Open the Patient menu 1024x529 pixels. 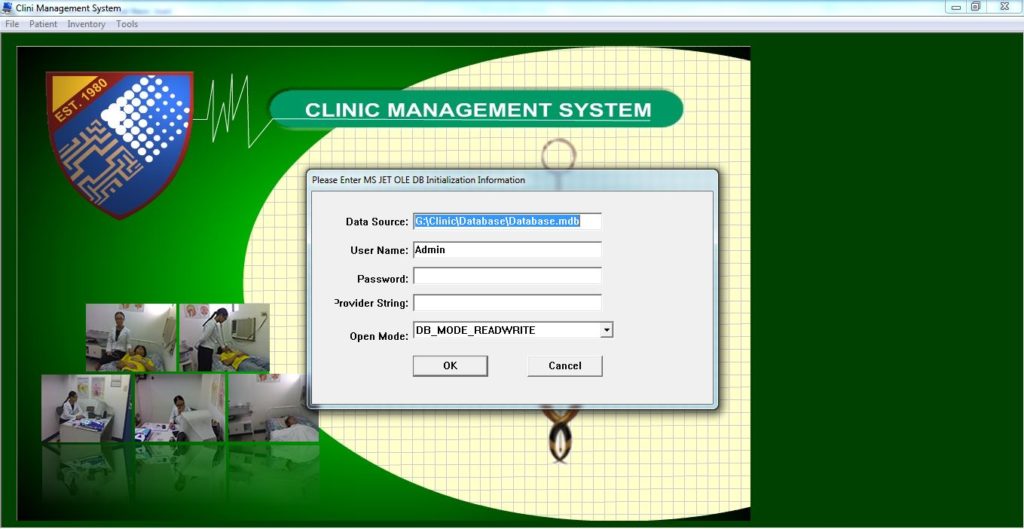click(43, 24)
